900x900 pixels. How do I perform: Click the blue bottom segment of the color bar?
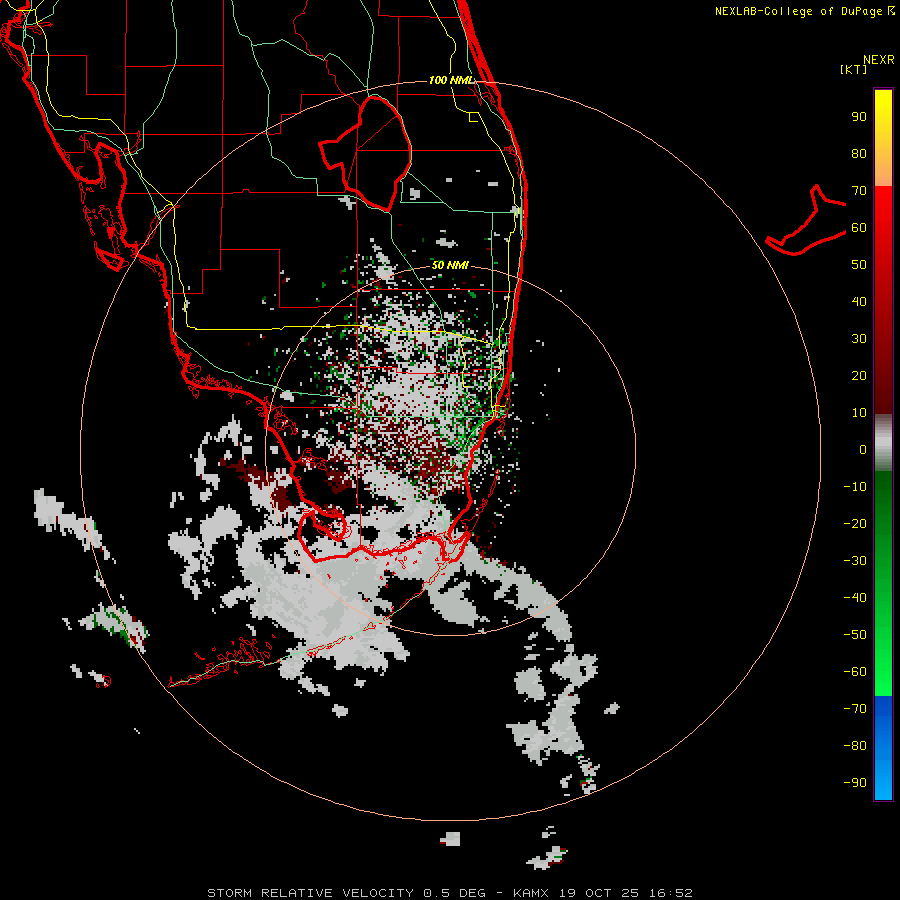pyautogui.click(x=883, y=747)
